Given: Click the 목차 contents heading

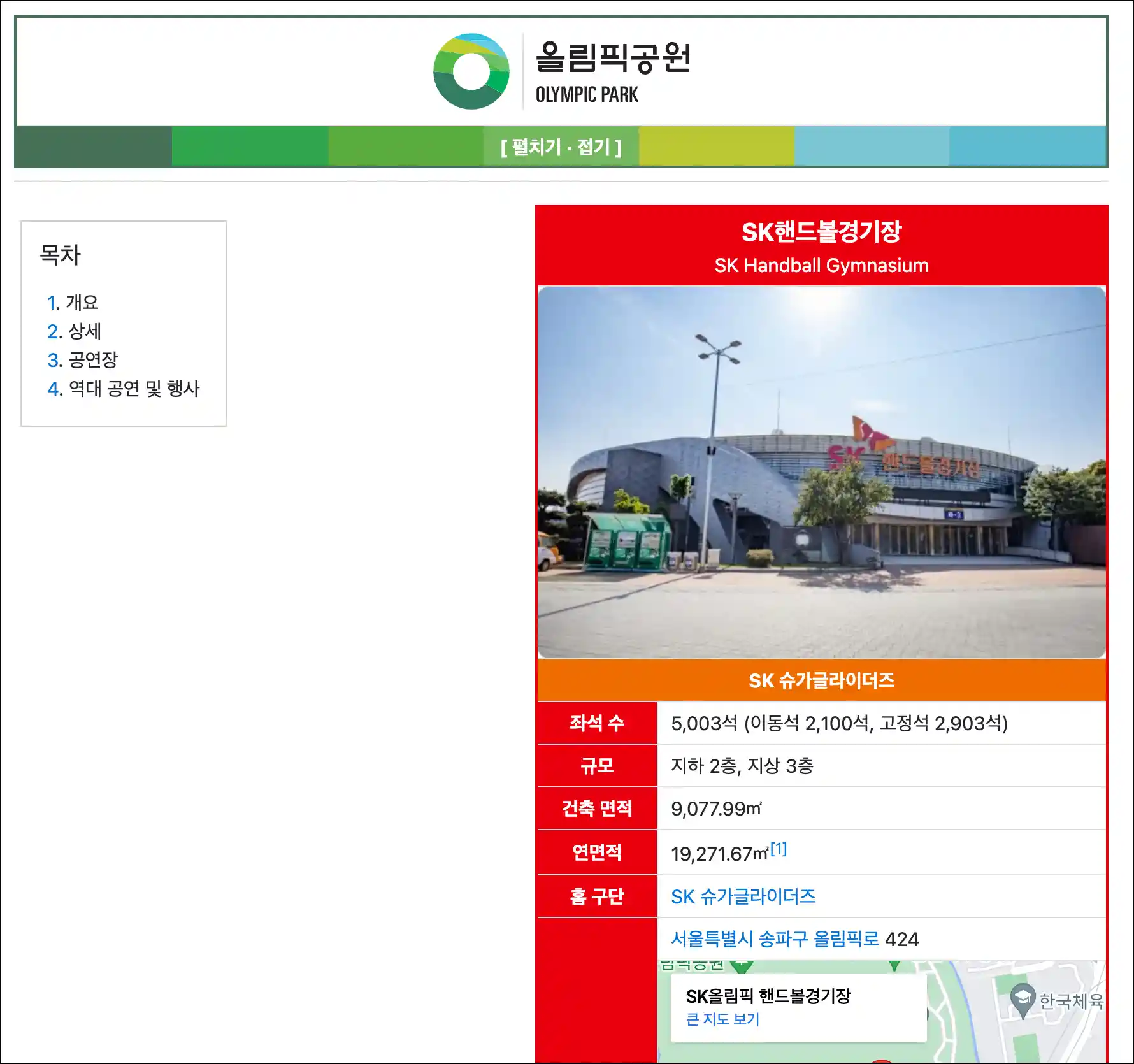Looking at the screenshot, I should (x=60, y=255).
